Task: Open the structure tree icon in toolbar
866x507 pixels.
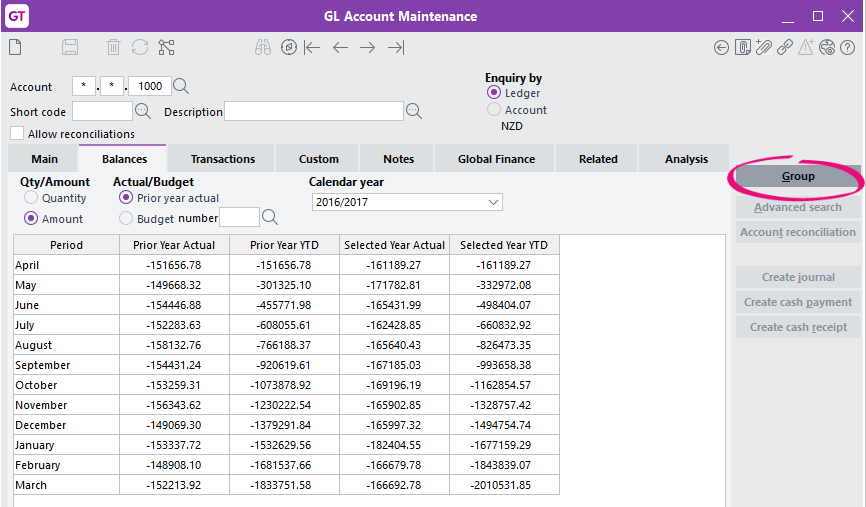Action: click(x=166, y=47)
